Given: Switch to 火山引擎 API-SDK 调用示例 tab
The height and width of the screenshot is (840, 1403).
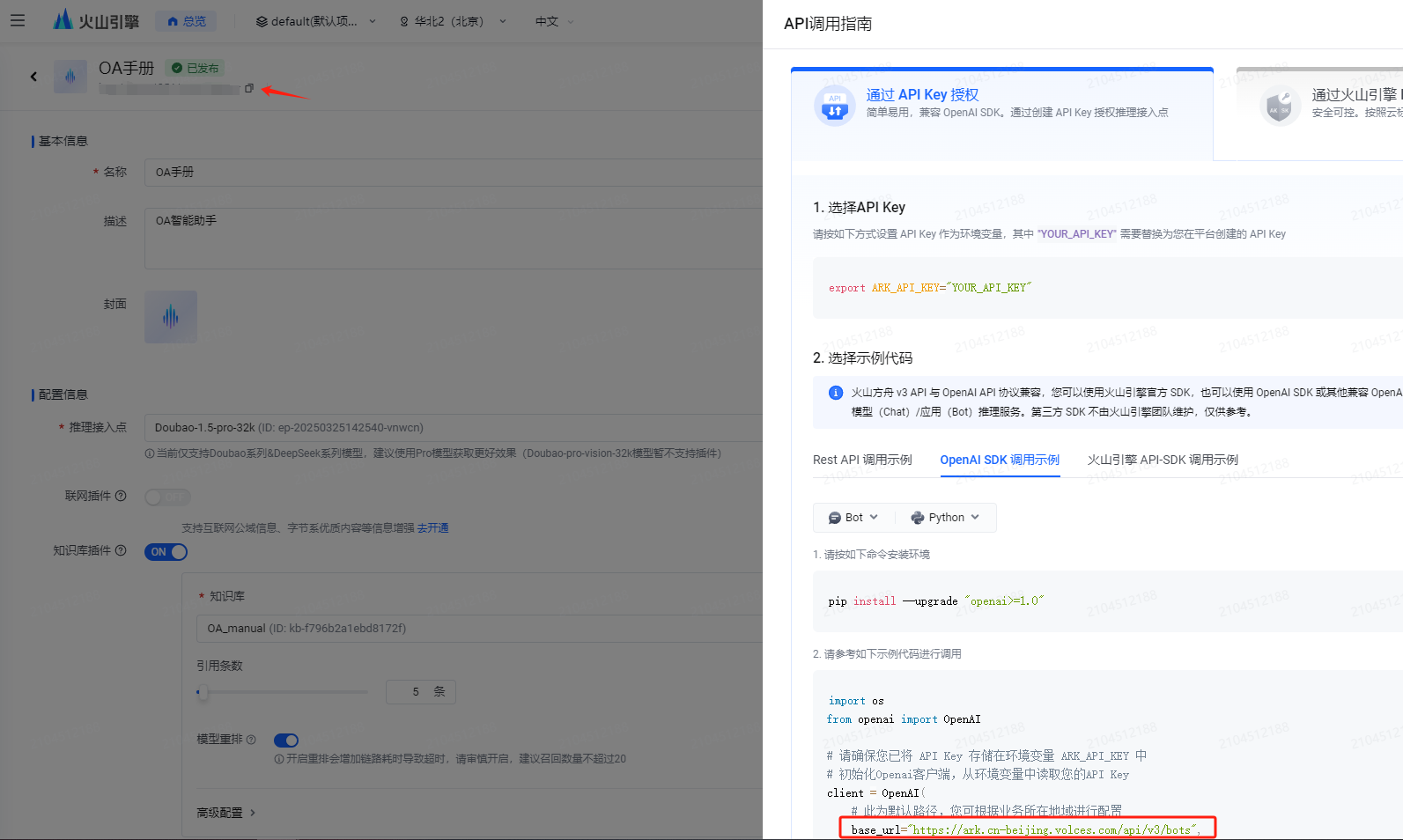Looking at the screenshot, I should click(1163, 460).
